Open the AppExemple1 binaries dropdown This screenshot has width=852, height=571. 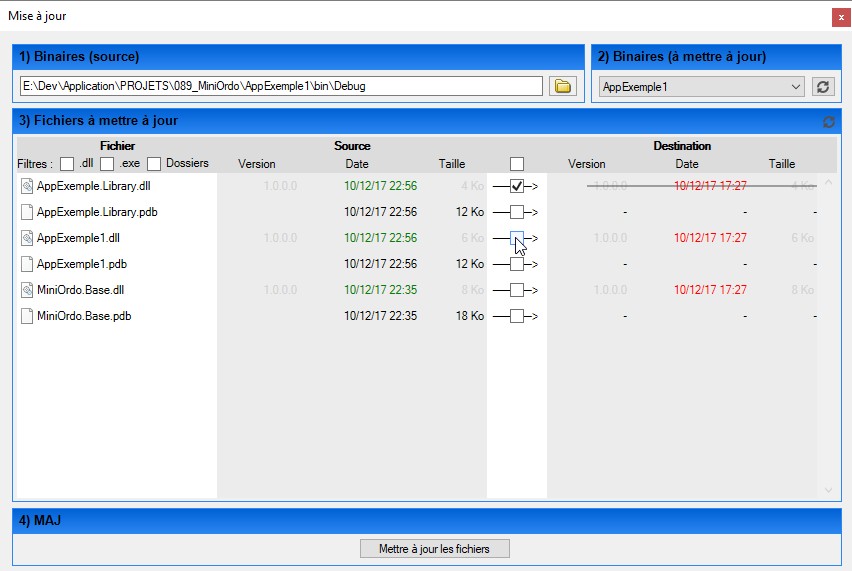[x=701, y=87]
